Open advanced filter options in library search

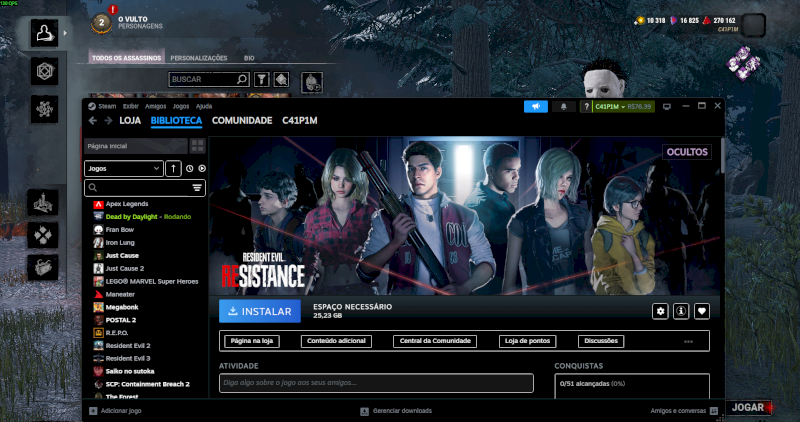pyautogui.click(x=197, y=188)
